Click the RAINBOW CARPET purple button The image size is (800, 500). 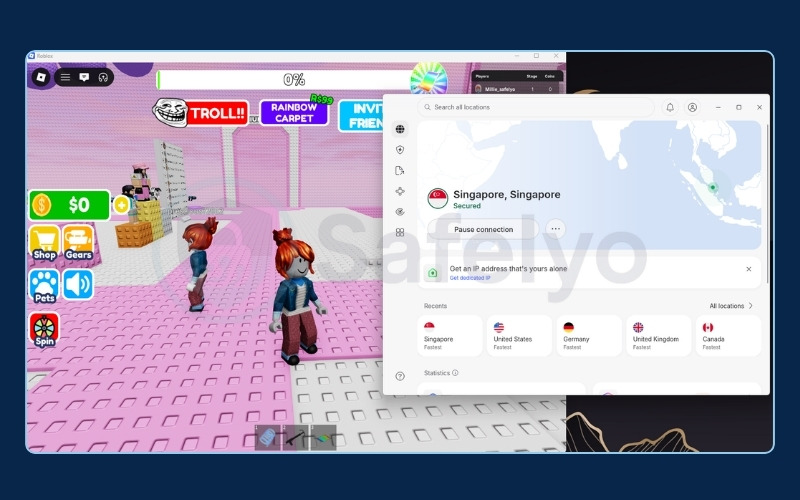pos(294,112)
